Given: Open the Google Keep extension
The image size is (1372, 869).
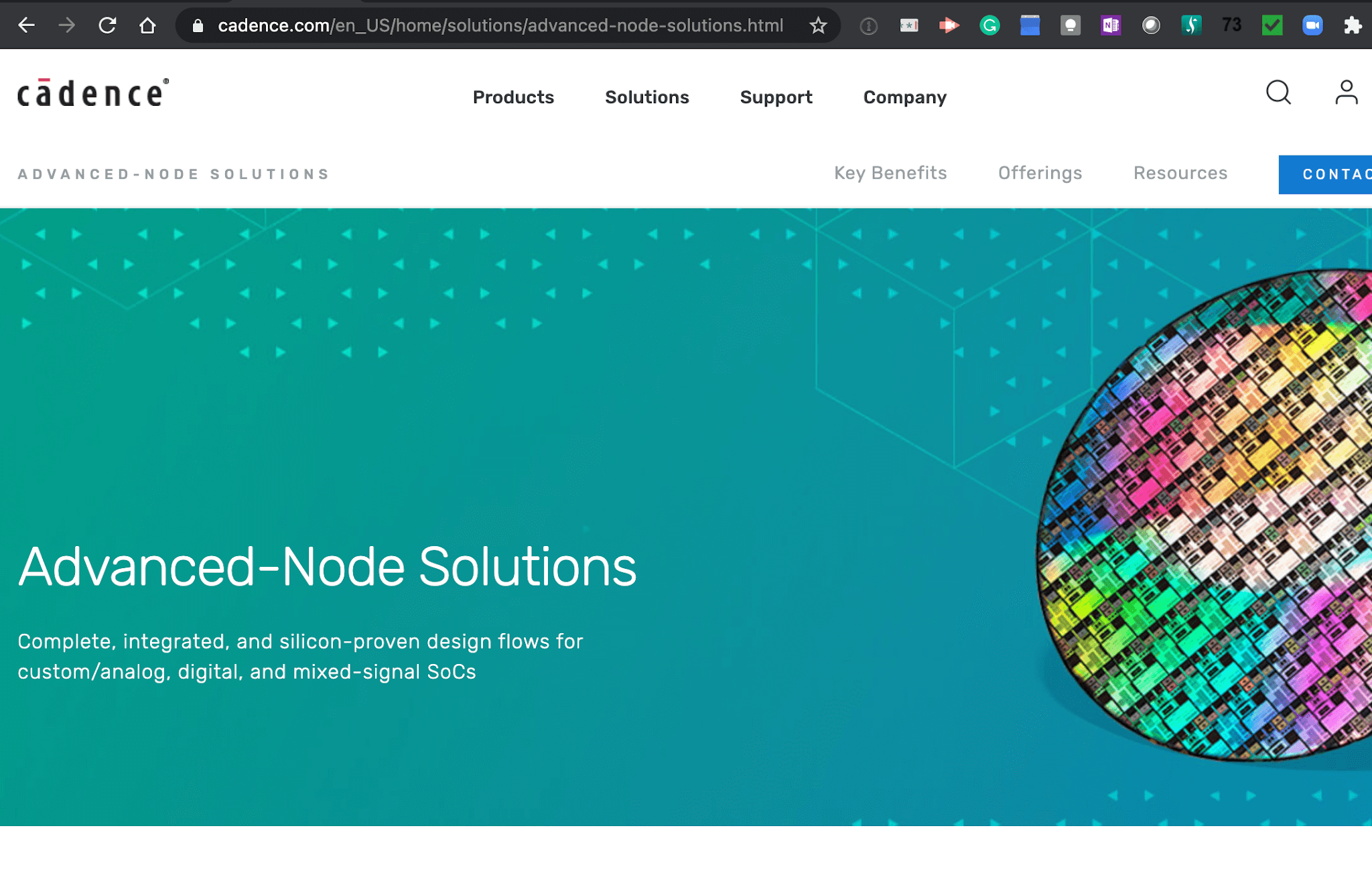Looking at the screenshot, I should pos(1070,25).
